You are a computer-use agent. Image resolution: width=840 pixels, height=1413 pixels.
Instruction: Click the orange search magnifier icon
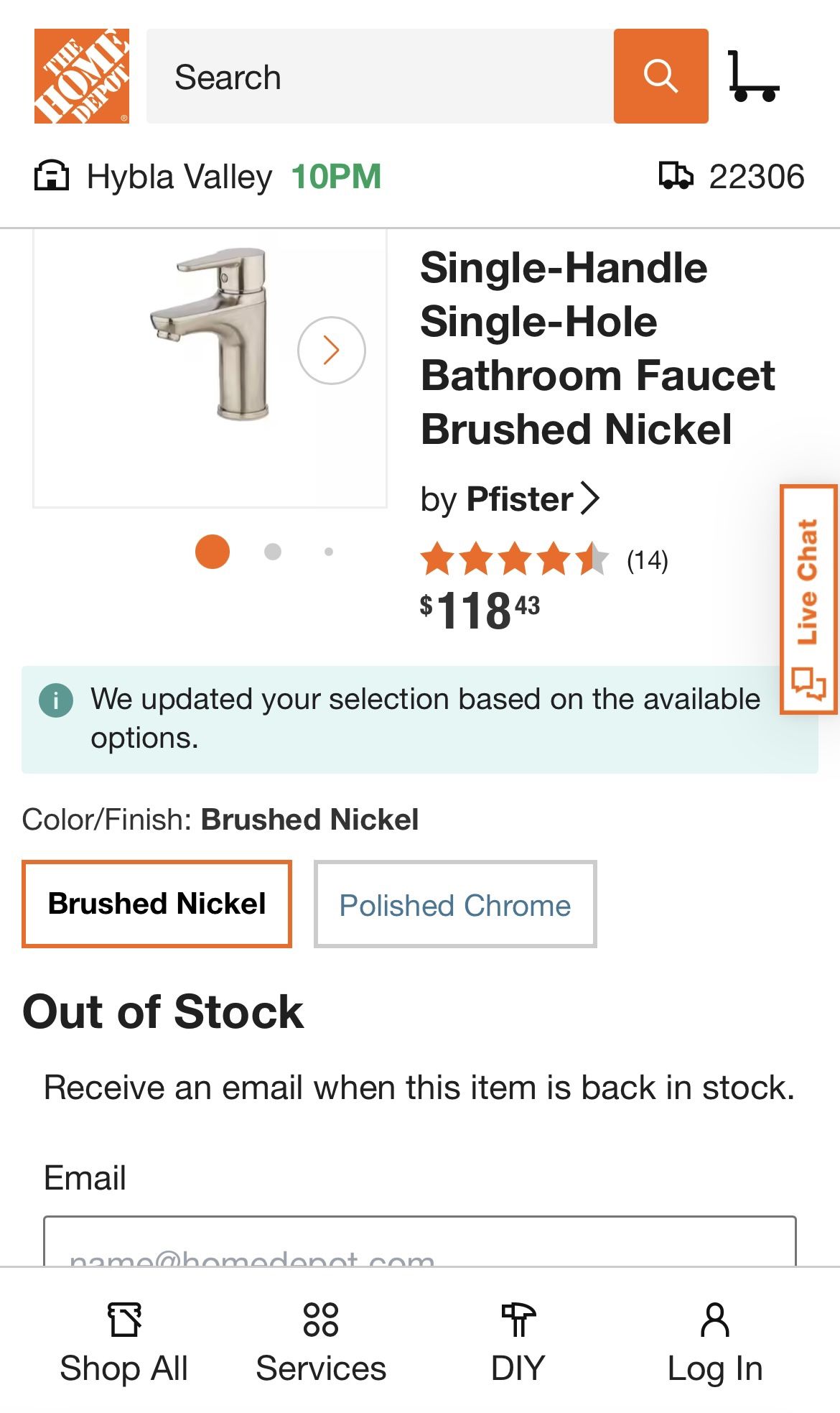point(661,75)
